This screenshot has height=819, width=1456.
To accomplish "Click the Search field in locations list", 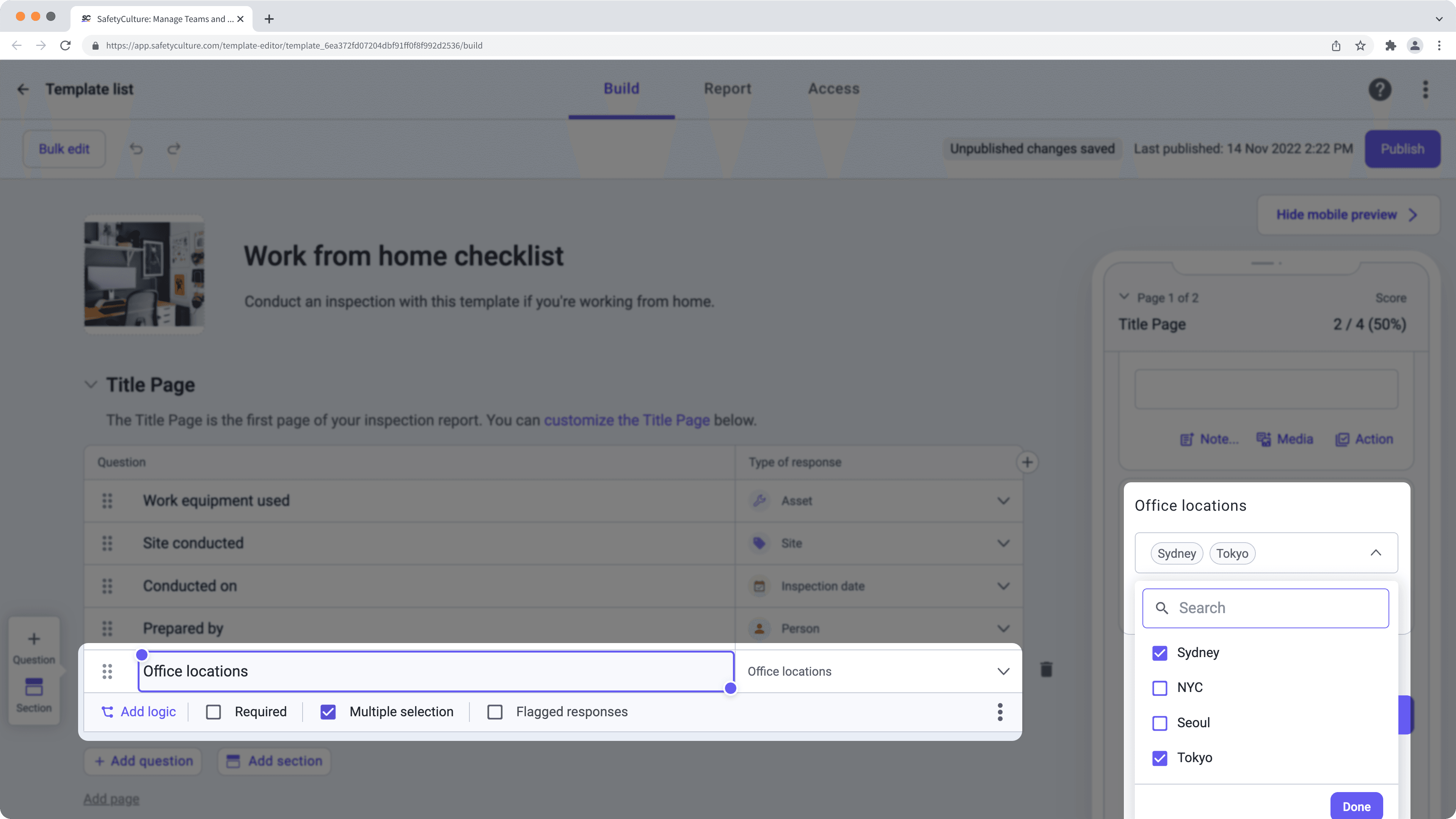I will click(1266, 608).
